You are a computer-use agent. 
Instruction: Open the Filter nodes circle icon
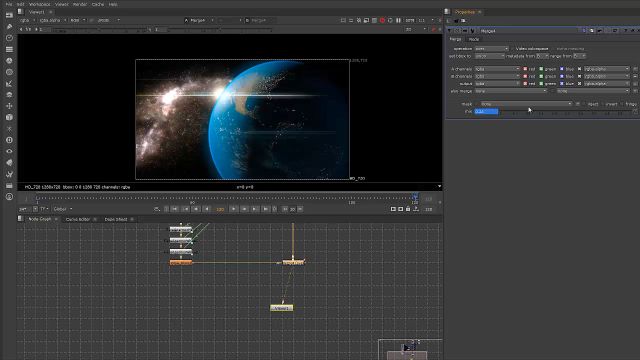9,72
